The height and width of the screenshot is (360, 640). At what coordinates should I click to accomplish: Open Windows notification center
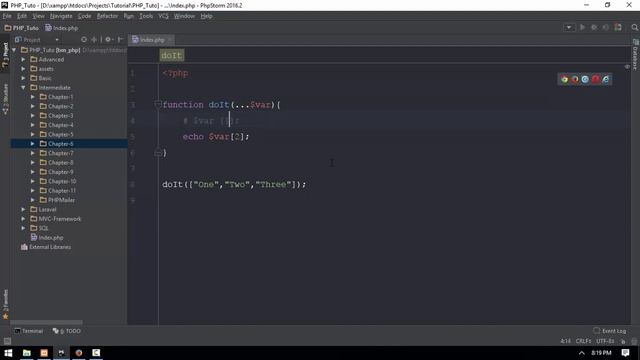(x=625, y=353)
